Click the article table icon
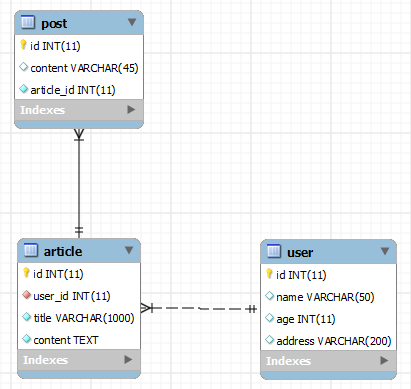The height and width of the screenshot is (389, 411). 31,250
